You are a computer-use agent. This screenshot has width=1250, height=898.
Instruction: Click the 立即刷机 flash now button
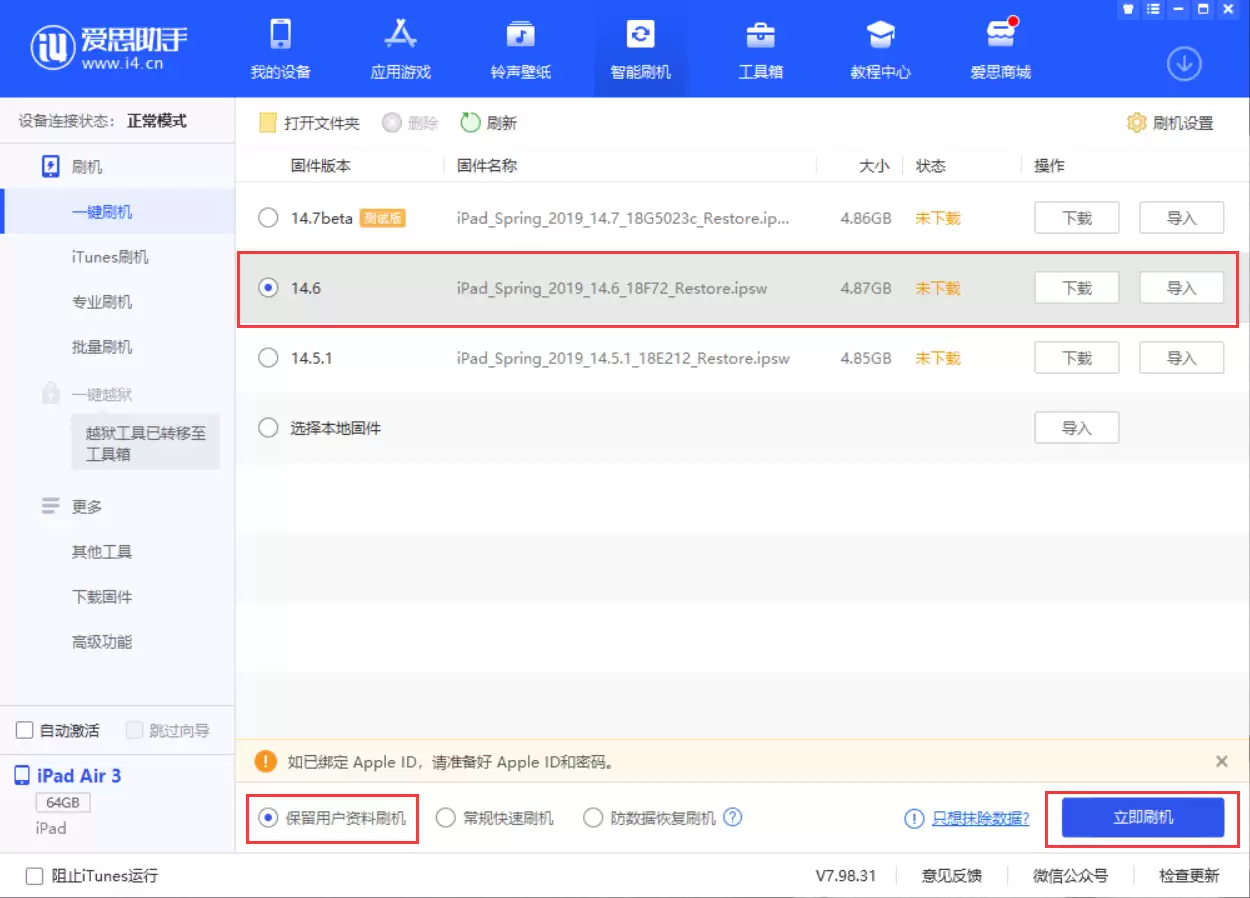(1143, 818)
